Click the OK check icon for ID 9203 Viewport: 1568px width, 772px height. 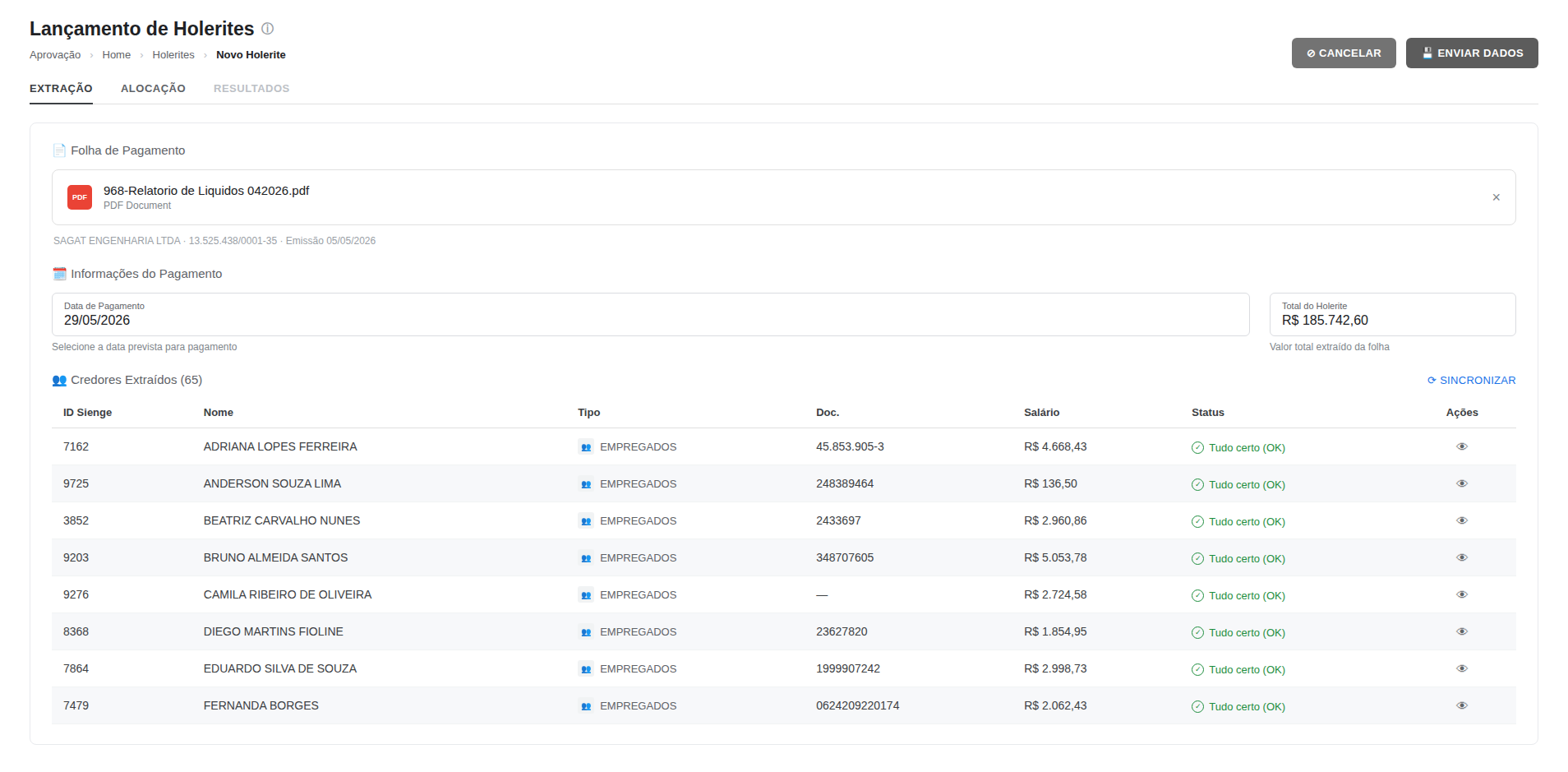[x=1197, y=559]
